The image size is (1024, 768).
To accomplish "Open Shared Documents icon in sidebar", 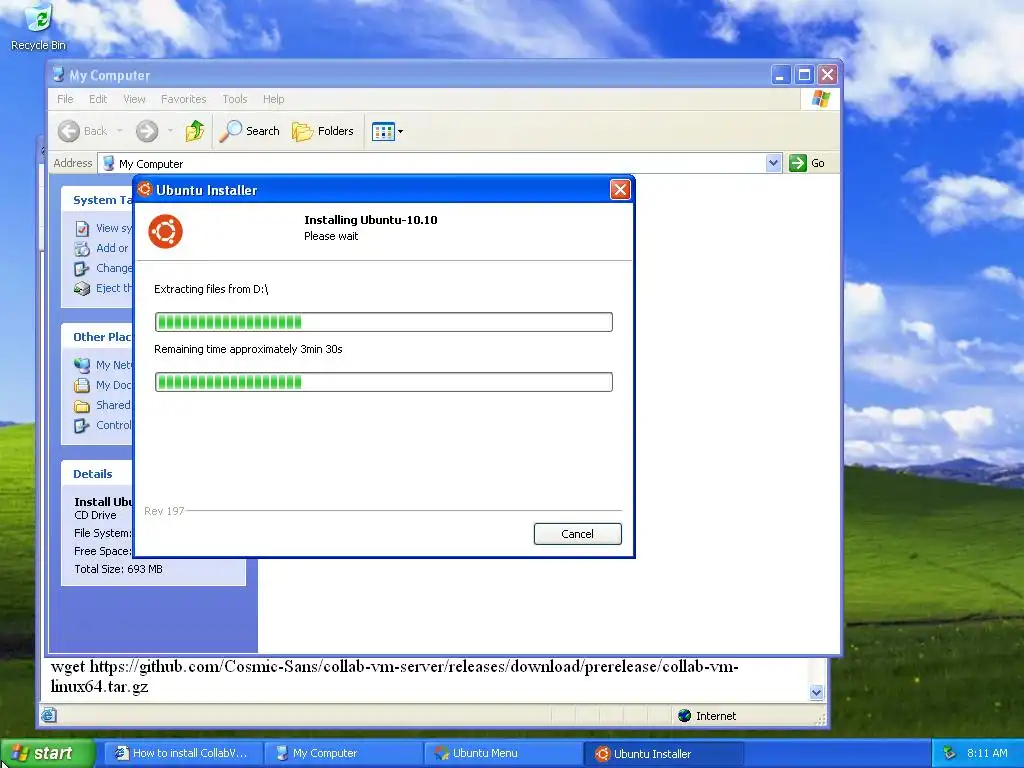I will click(82, 406).
